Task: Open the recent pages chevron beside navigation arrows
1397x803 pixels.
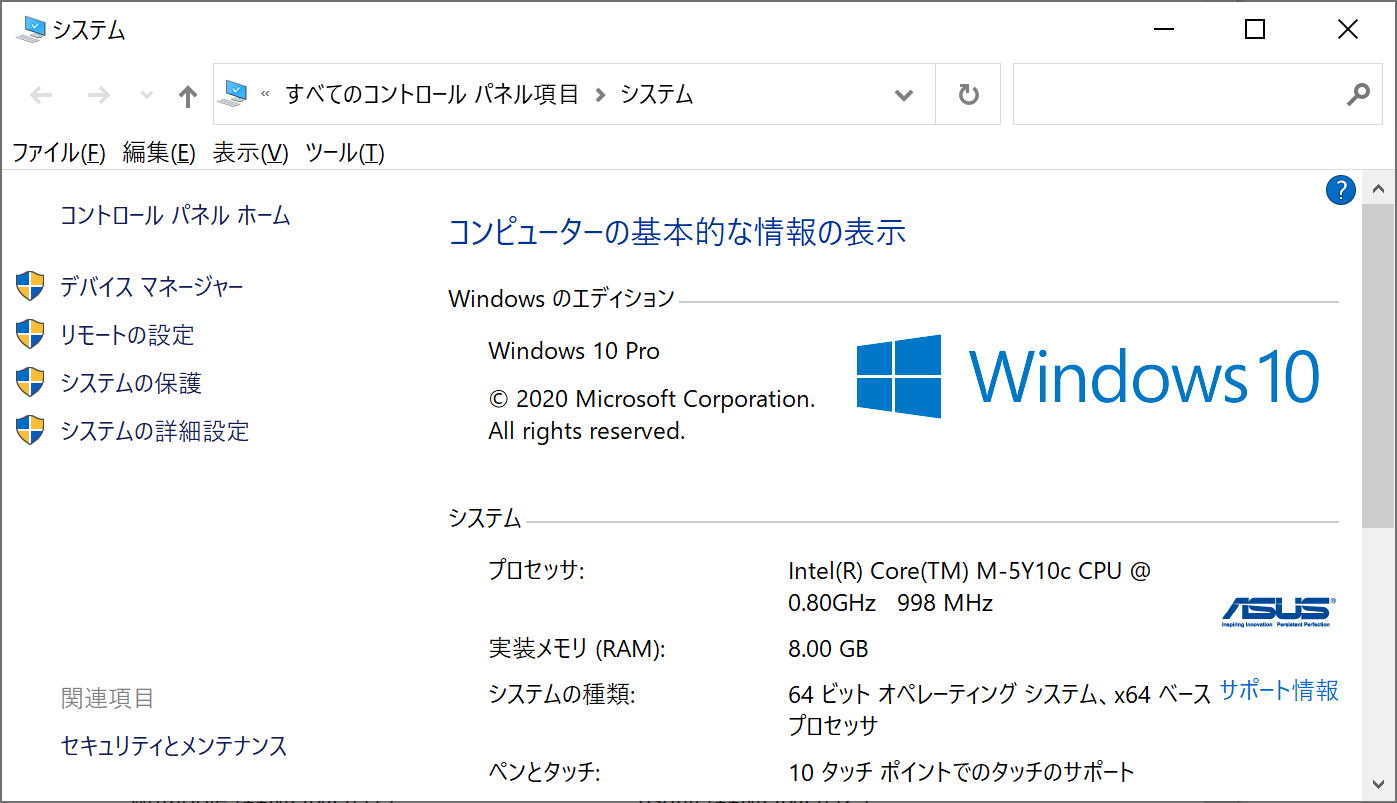Action: click(x=145, y=93)
